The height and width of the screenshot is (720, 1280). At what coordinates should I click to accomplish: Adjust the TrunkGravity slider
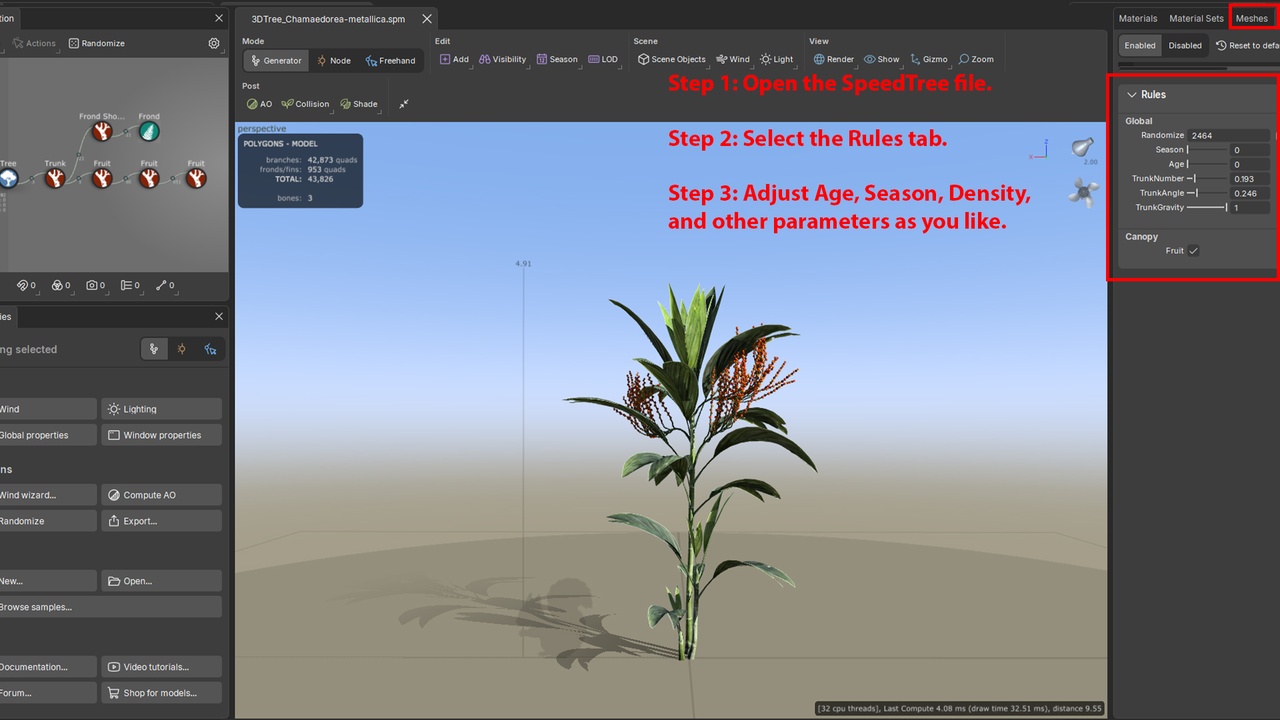coord(1207,207)
